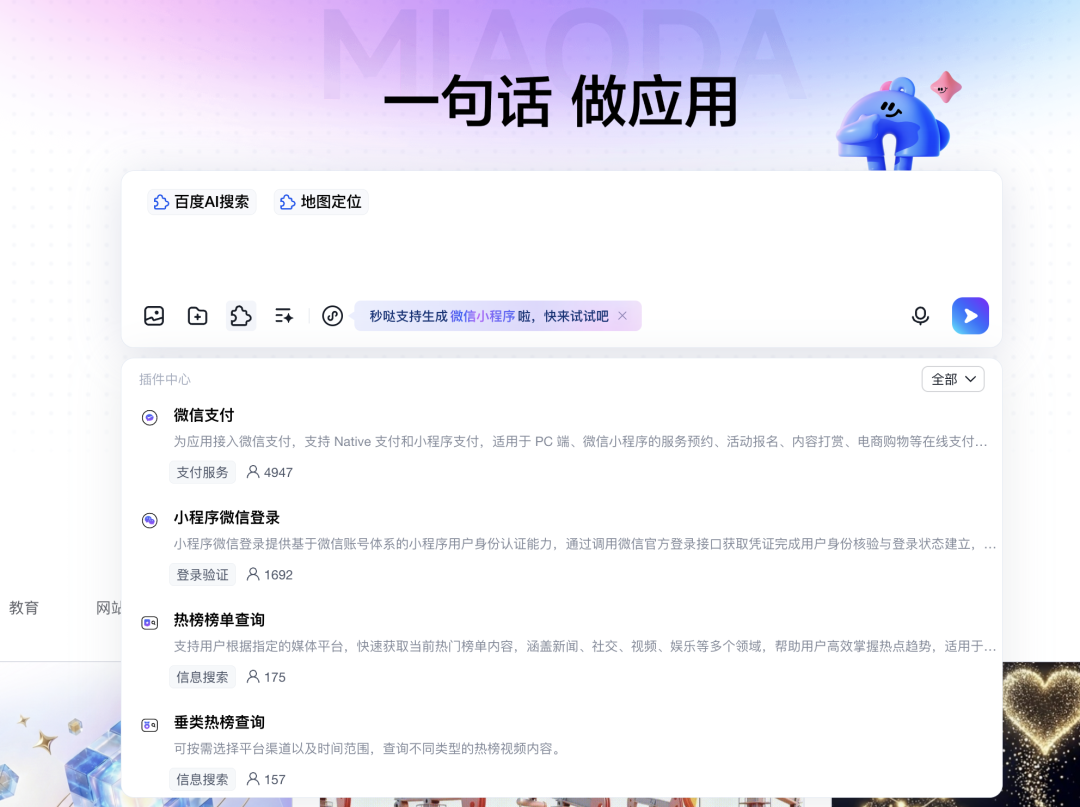Screen dimensions: 1080x807
Task: Toggle the plugin puzzle icon in toolbar
Action: [240, 316]
